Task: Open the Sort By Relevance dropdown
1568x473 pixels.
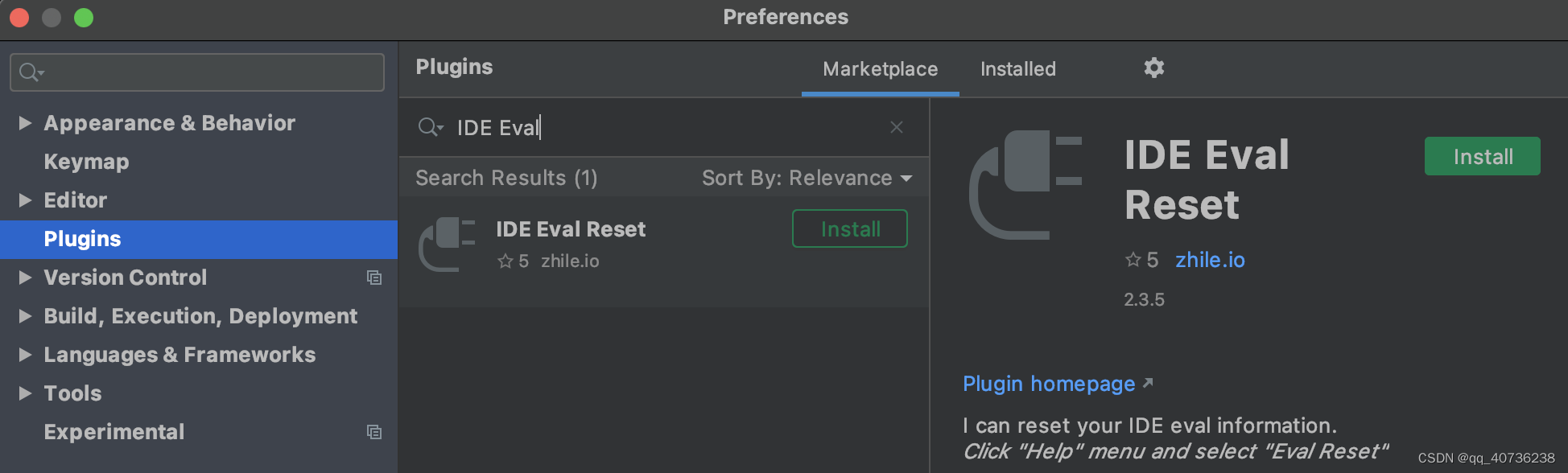Action: [x=807, y=178]
